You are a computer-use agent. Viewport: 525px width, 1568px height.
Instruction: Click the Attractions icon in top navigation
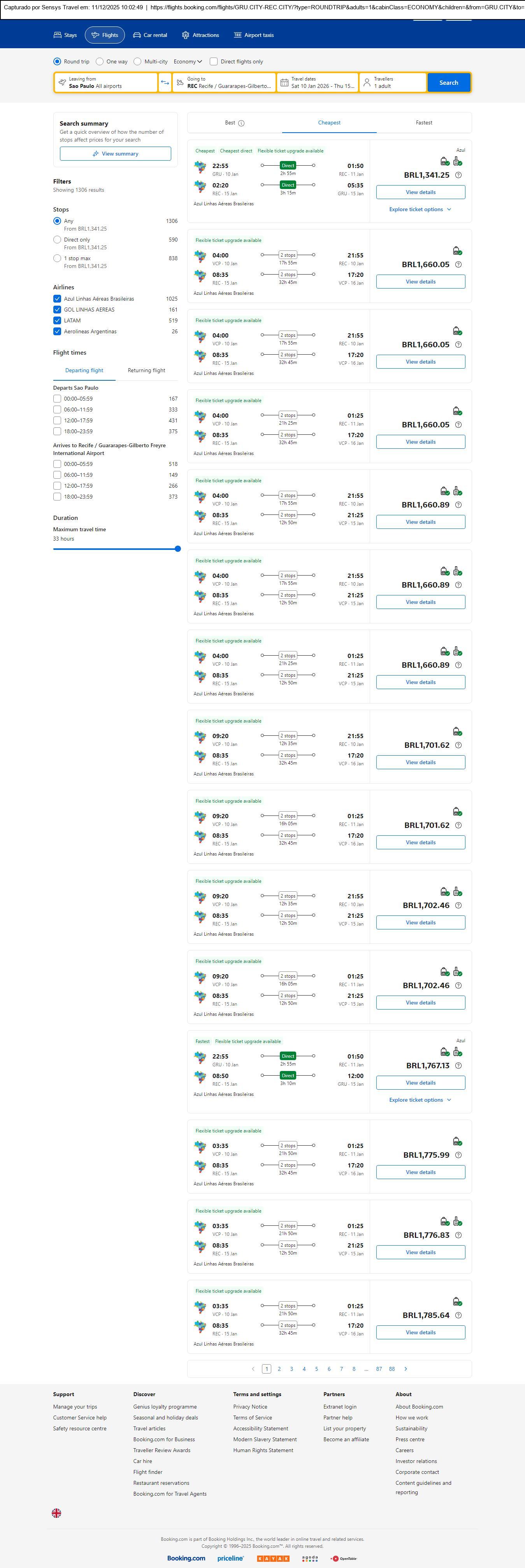[x=186, y=35]
